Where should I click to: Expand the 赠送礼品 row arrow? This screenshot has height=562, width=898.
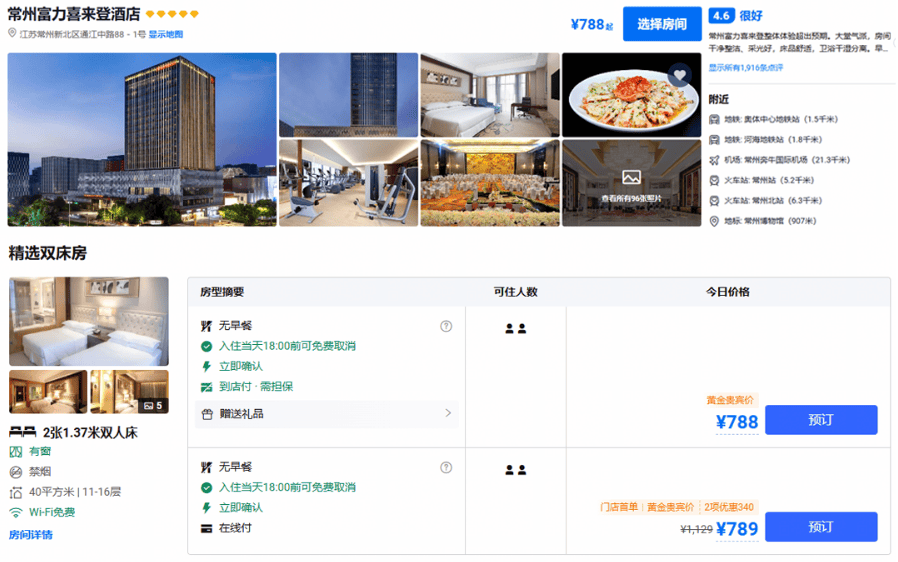tap(448, 413)
